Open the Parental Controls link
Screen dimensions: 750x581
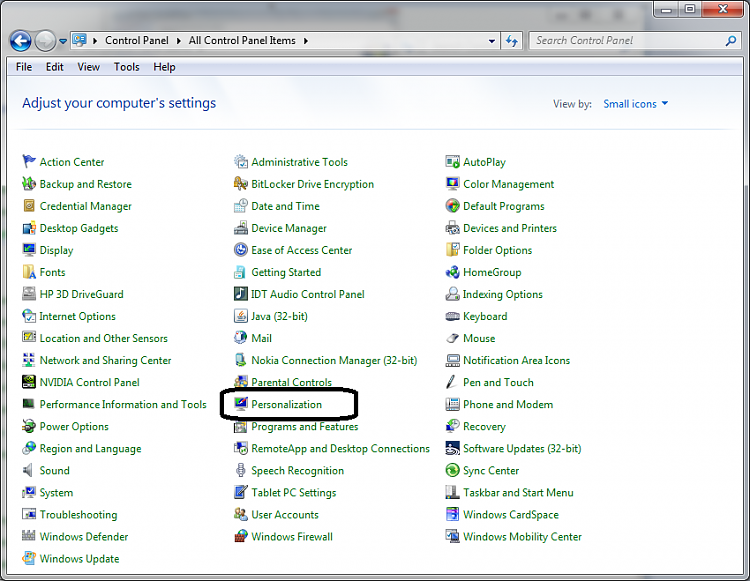(291, 382)
